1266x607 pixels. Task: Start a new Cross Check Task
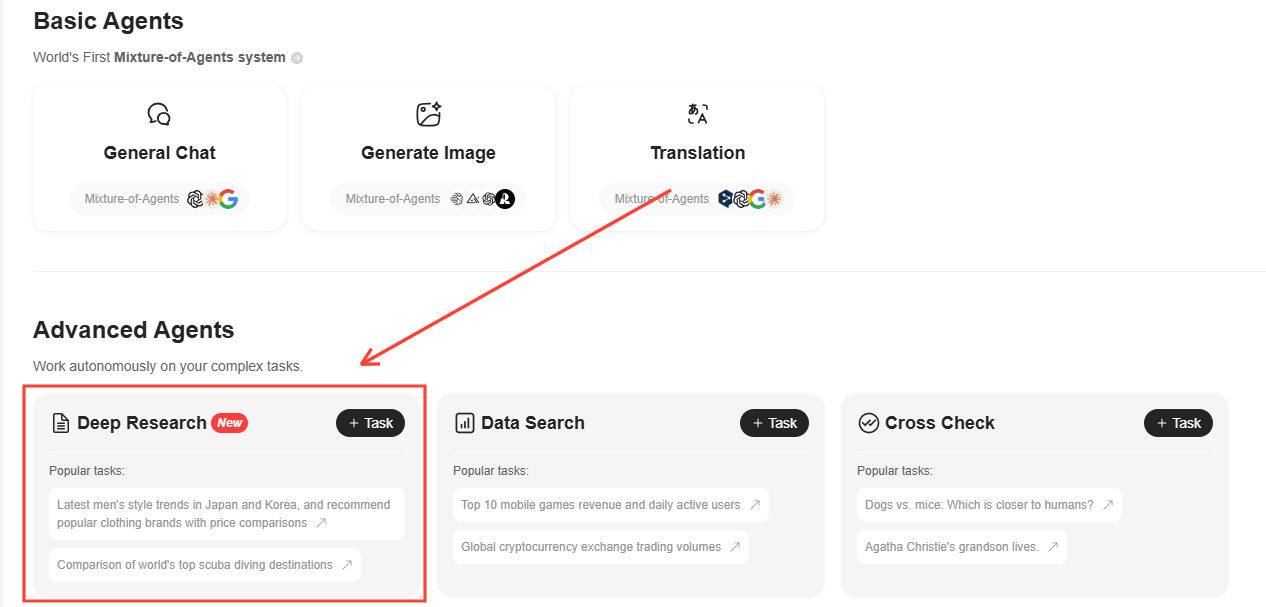click(x=1178, y=423)
